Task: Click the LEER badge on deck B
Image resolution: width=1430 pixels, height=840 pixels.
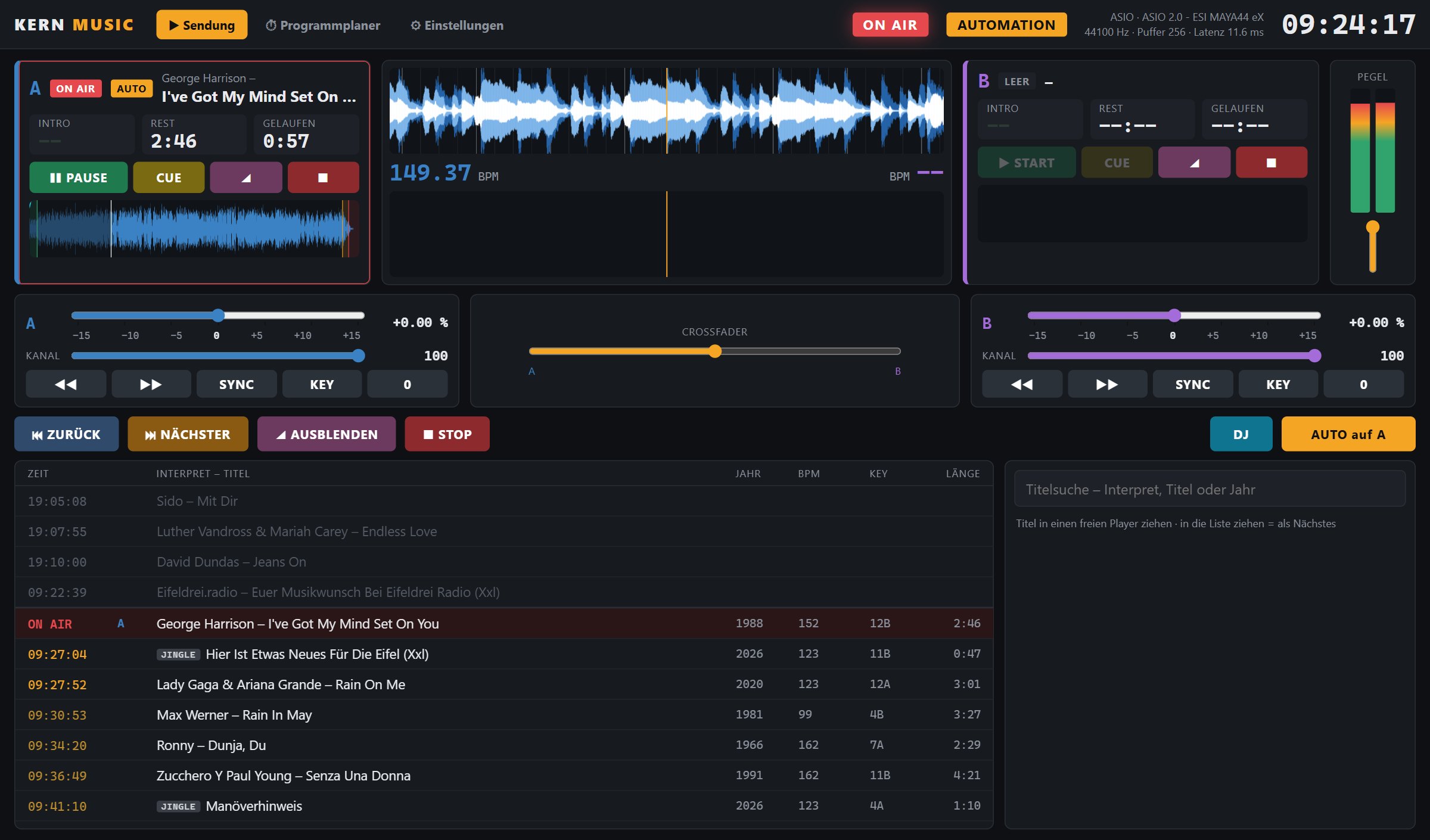Action: tap(1016, 82)
